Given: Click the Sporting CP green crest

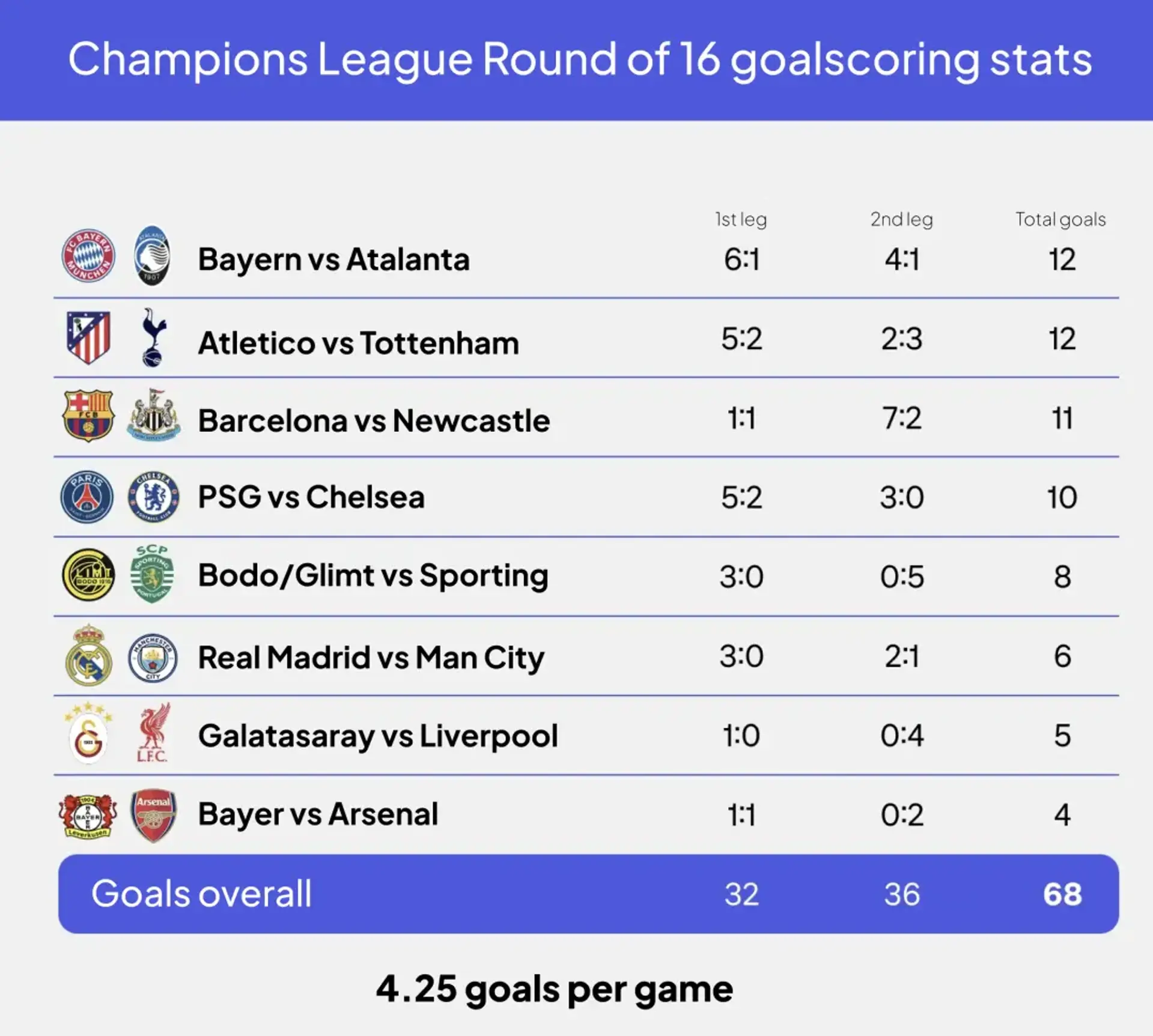Looking at the screenshot, I should tap(153, 574).
